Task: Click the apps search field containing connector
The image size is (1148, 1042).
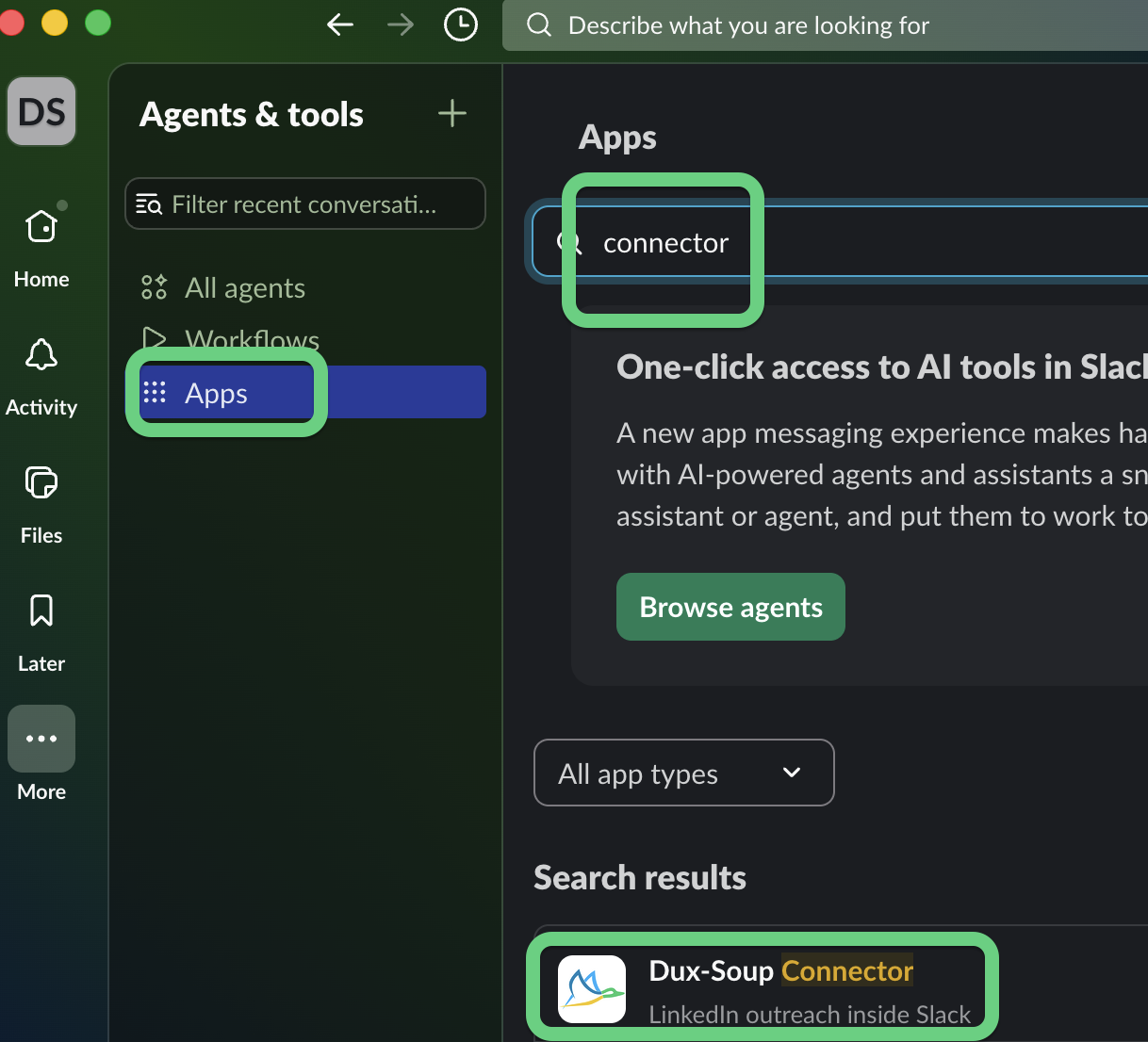Action: click(x=841, y=242)
